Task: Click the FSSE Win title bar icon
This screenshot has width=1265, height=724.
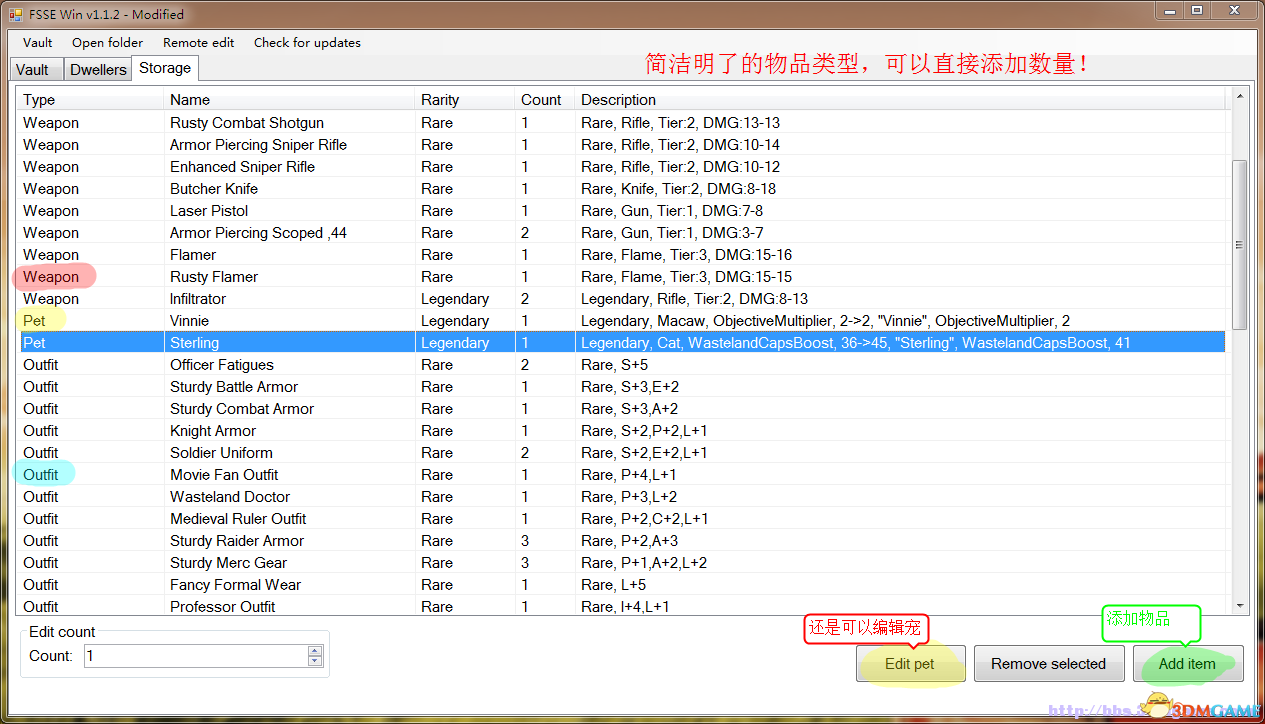Action: [16, 15]
